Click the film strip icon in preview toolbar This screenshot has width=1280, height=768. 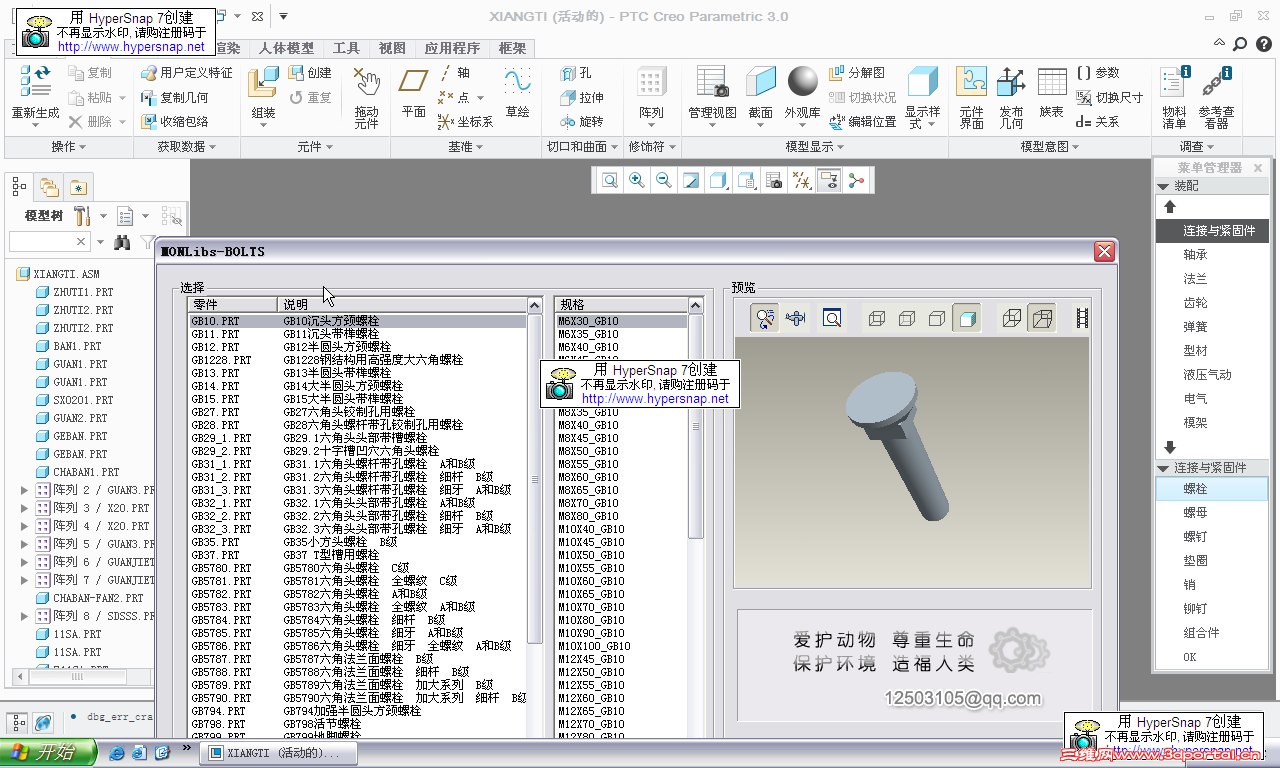1081,318
